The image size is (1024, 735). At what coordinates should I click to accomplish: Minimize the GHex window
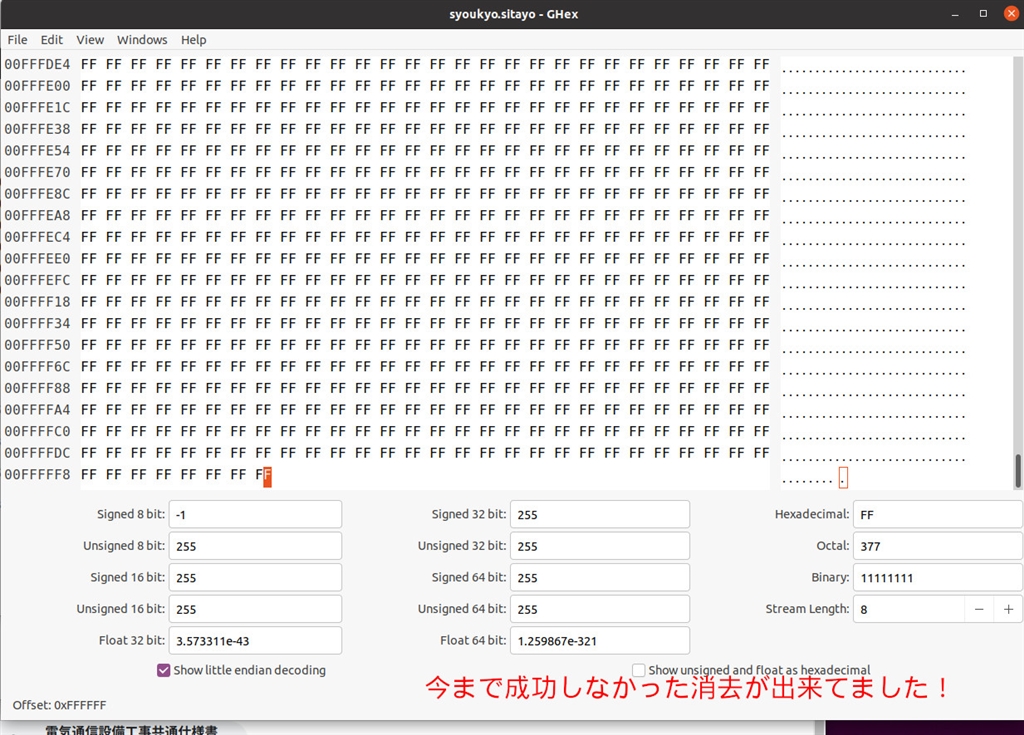pos(955,14)
